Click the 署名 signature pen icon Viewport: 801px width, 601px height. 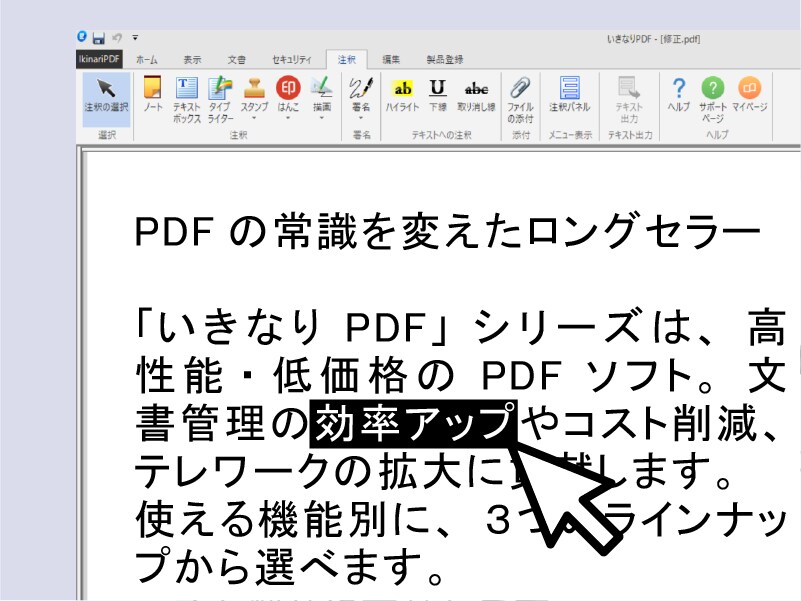coord(361,88)
